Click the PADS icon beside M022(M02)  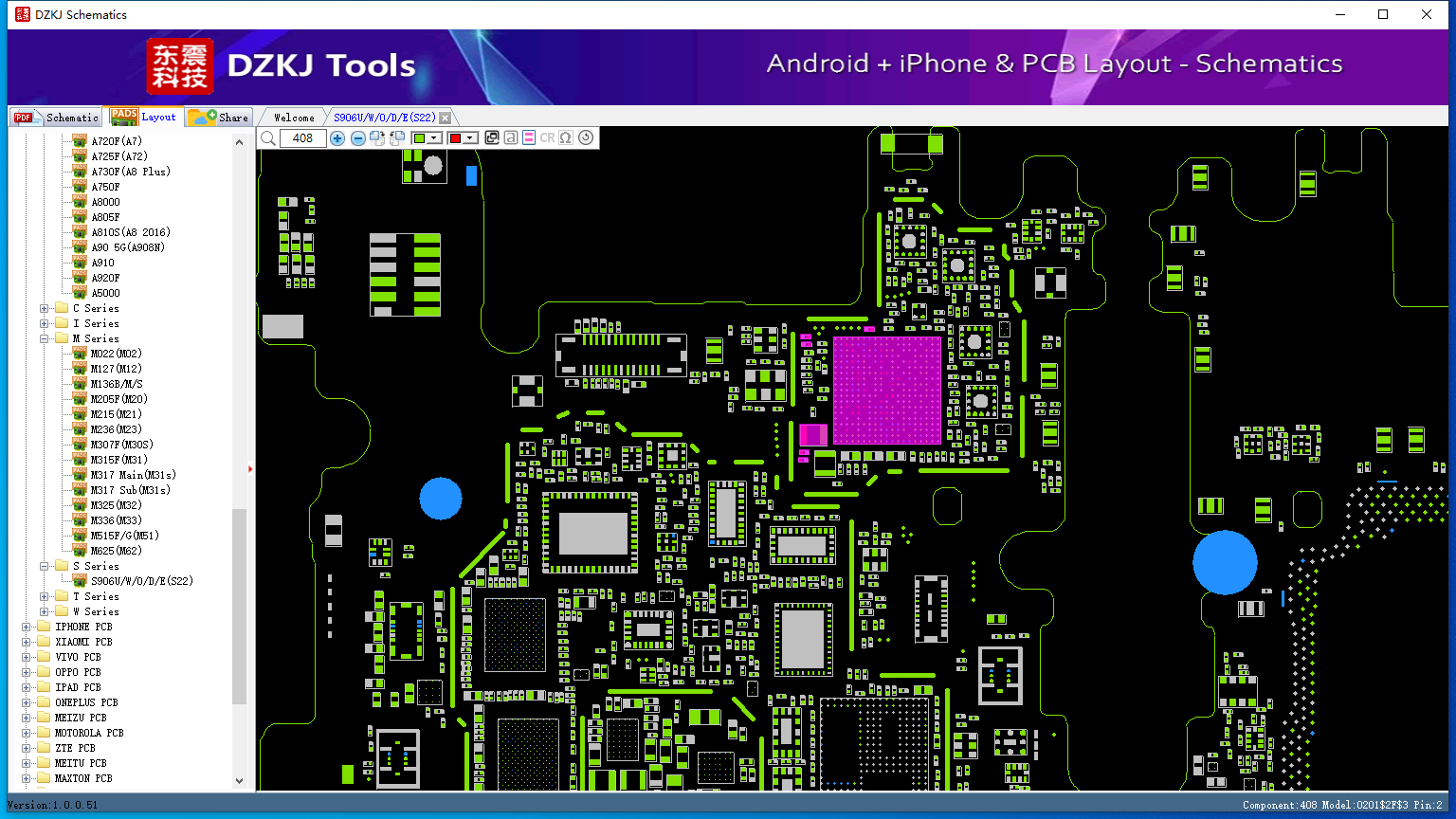click(x=80, y=354)
